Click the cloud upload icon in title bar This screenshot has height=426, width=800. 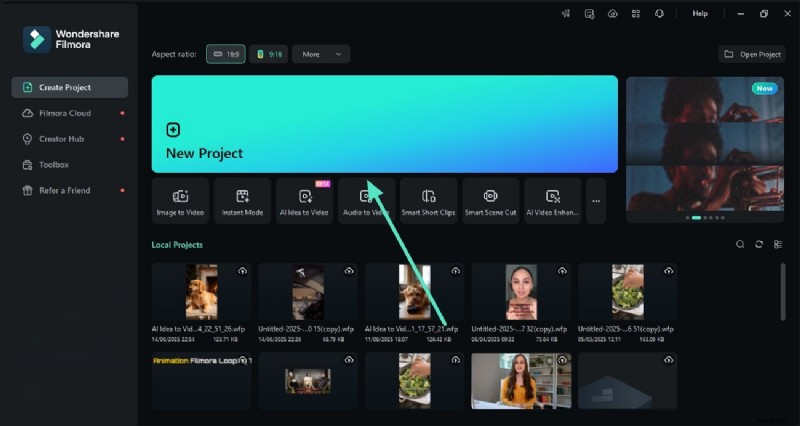612,14
